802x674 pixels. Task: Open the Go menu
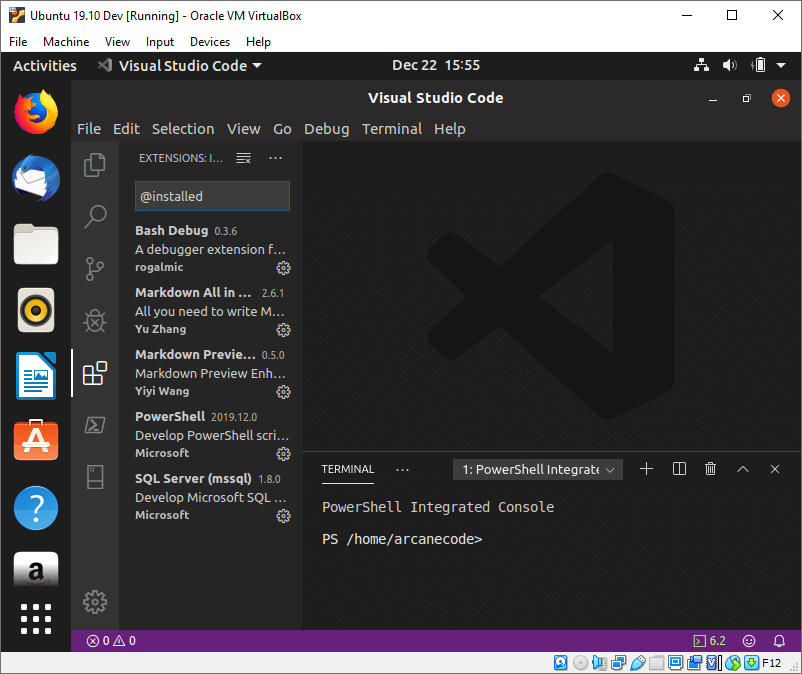[282, 129]
